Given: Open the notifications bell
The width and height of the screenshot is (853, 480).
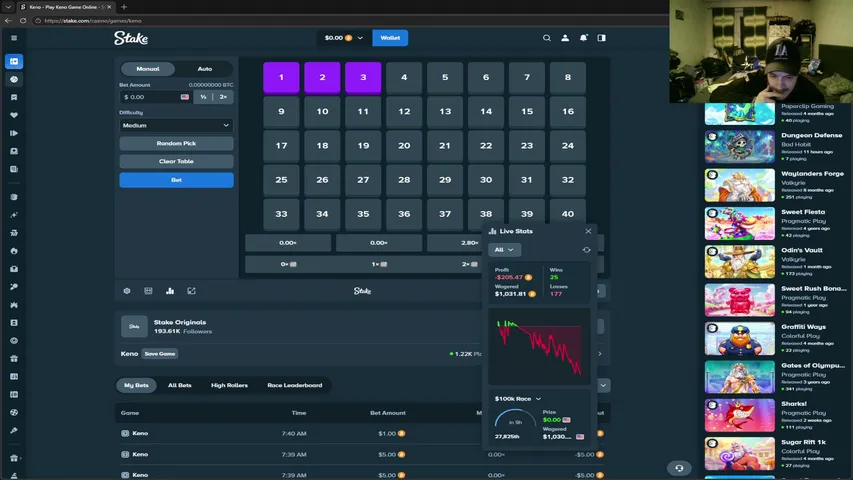Looking at the screenshot, I should click(583, 38).
